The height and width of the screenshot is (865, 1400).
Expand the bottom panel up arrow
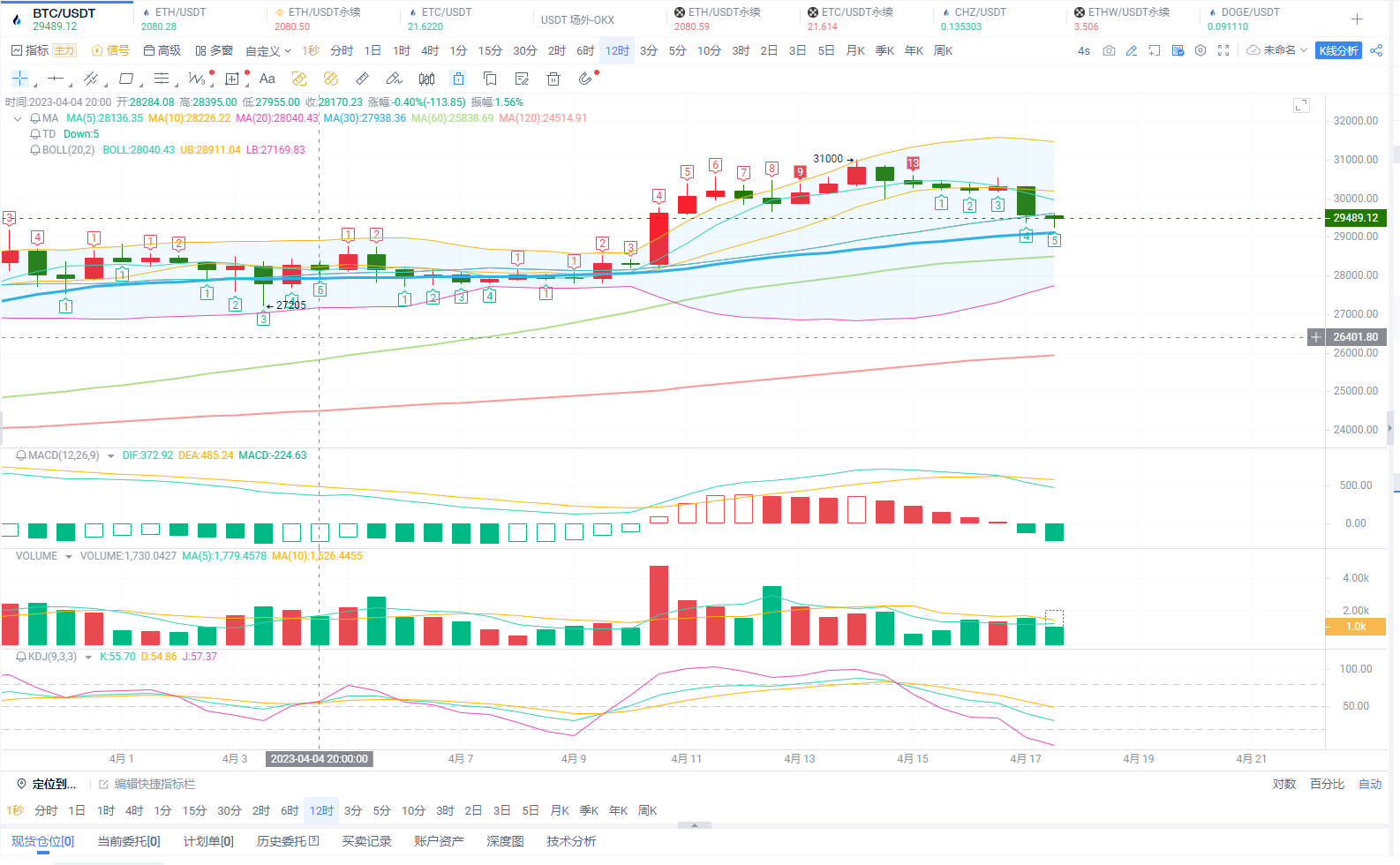click(695, 825)
